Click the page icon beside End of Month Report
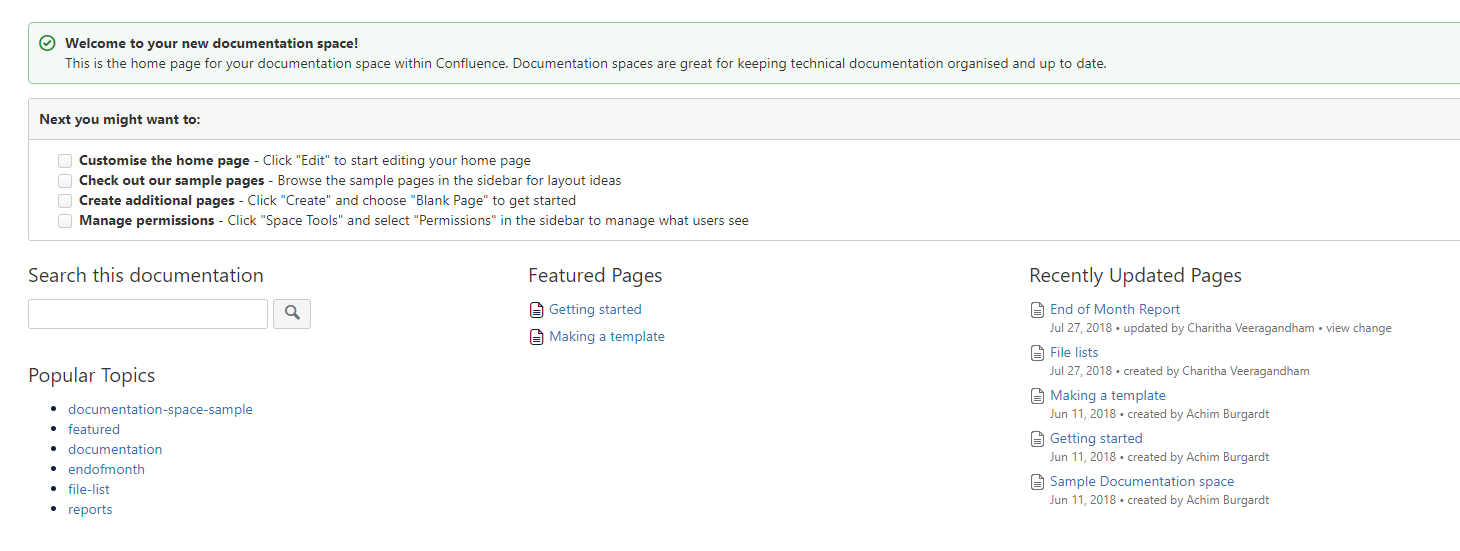 (1038, 310)
